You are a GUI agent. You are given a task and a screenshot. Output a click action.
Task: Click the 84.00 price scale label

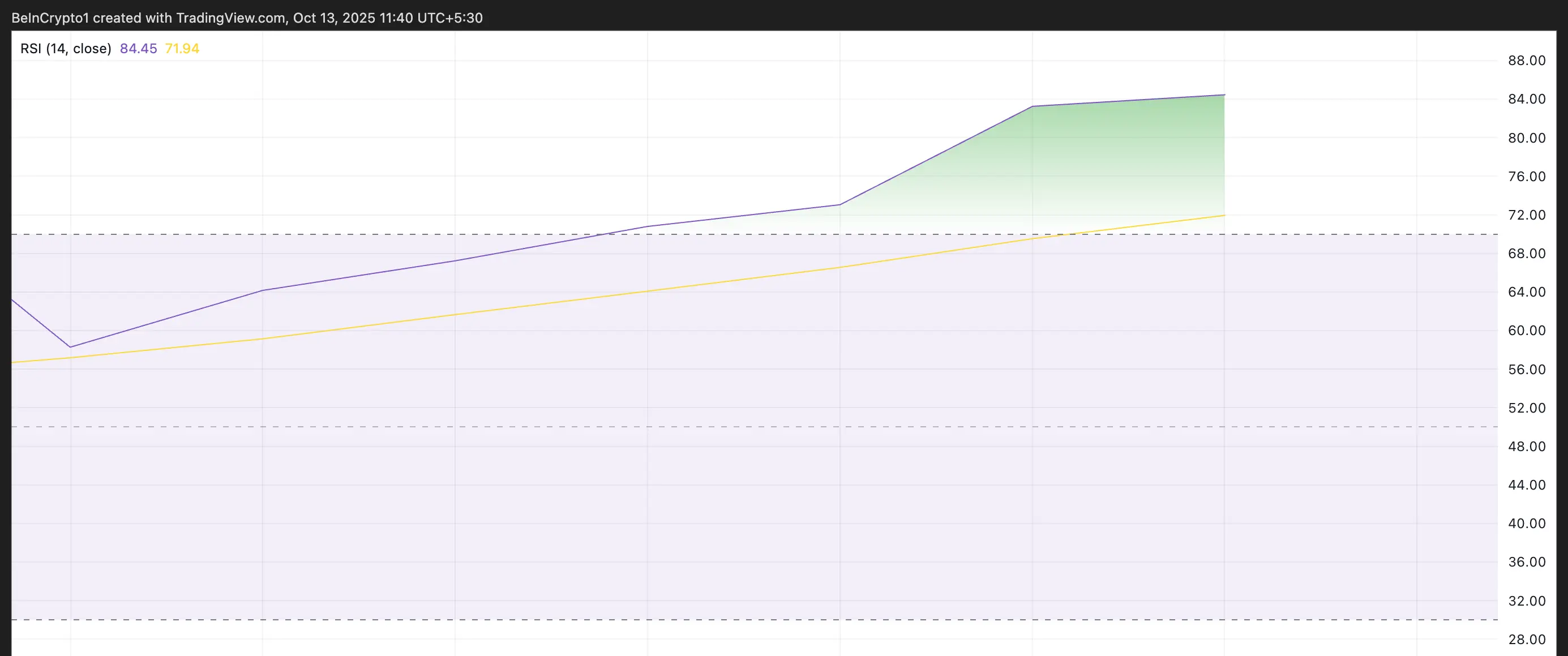click(x=1527, y=99)
